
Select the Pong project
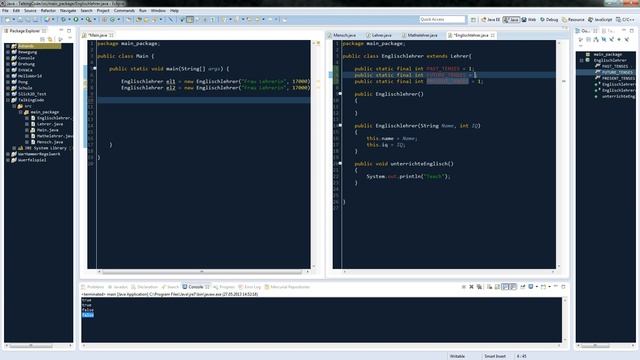tap(22, 82)
